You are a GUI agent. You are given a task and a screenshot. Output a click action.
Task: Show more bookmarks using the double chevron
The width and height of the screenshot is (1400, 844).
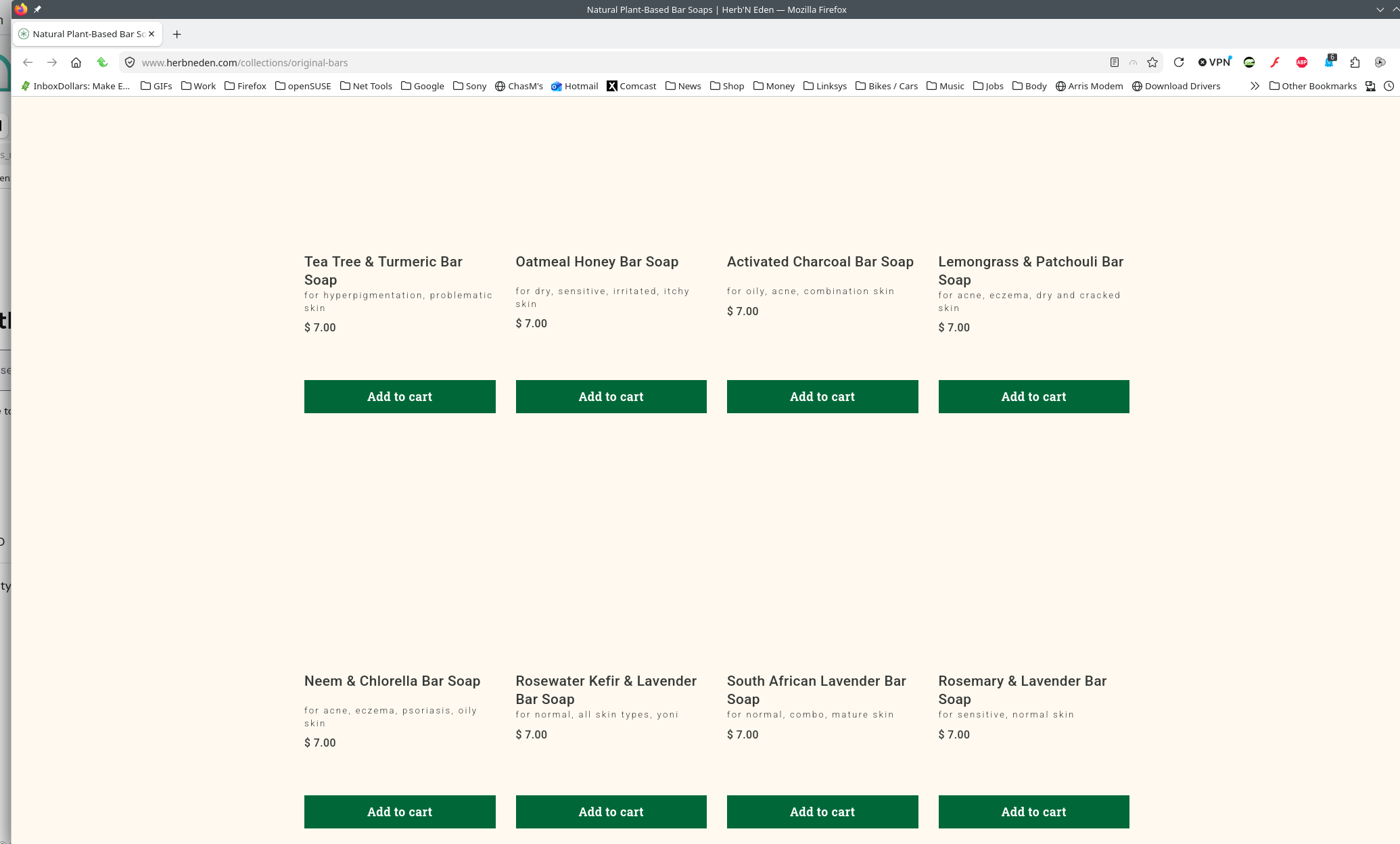pyautogui.click(x=1255, y=86)
